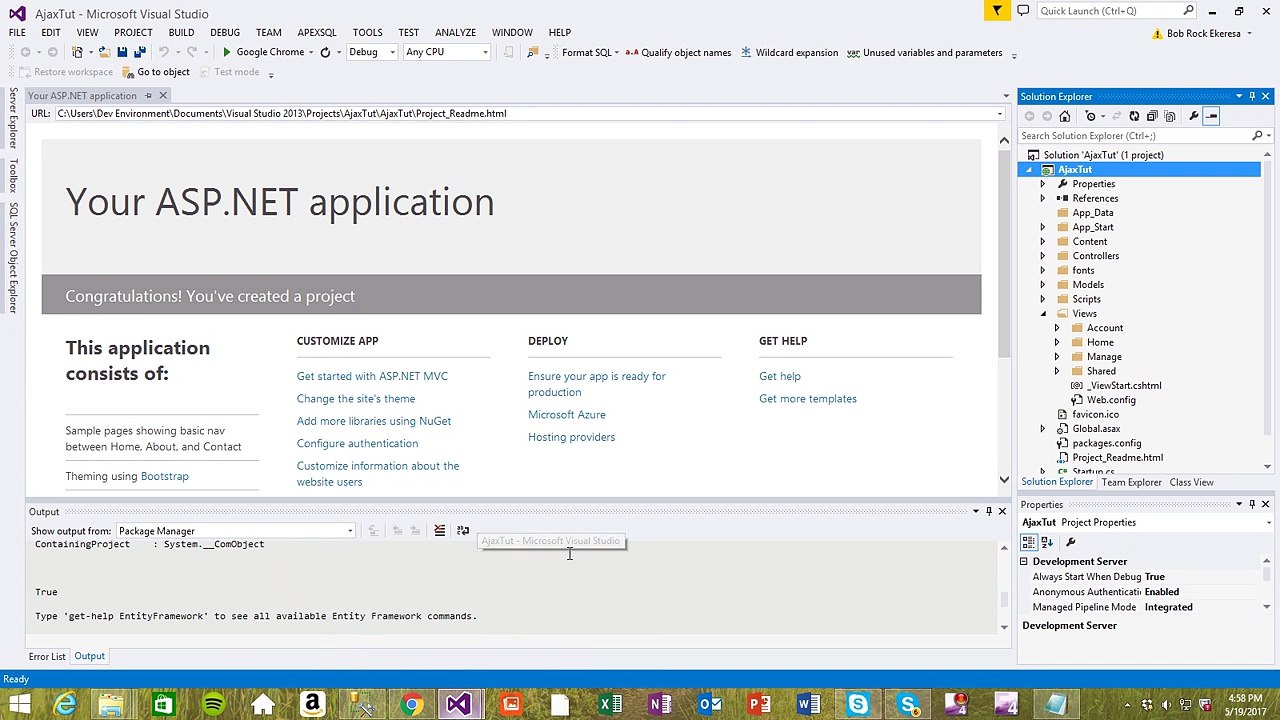Expand the Properties node in the tree
The image size is (1280, 720).
click(x=1042, y=184)
